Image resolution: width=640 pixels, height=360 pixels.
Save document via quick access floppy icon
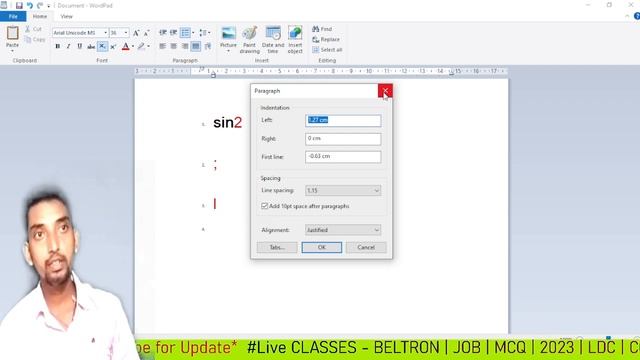[x=19, y=5]
